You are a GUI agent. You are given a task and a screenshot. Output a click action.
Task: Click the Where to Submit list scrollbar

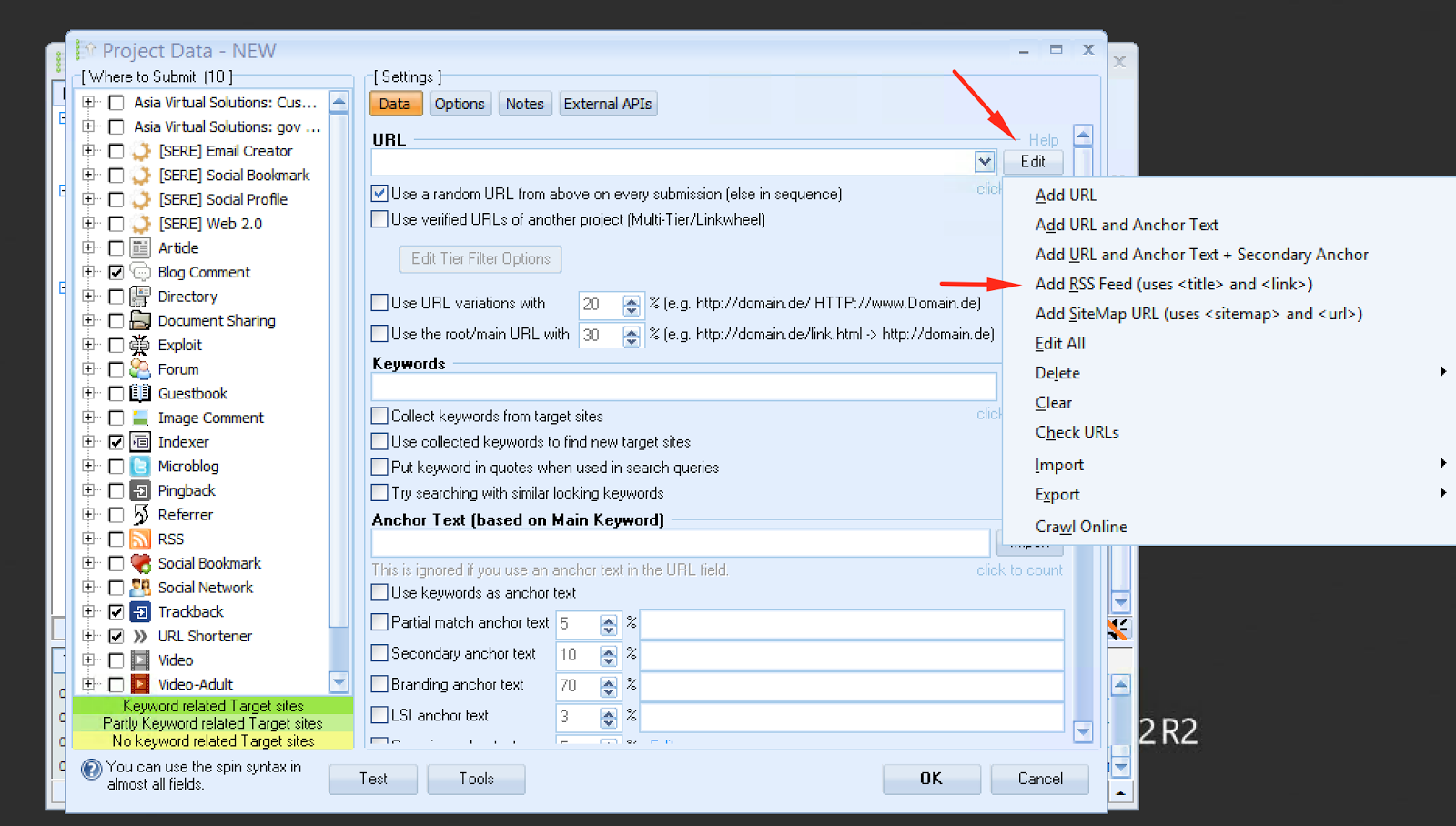pos(339,392)
